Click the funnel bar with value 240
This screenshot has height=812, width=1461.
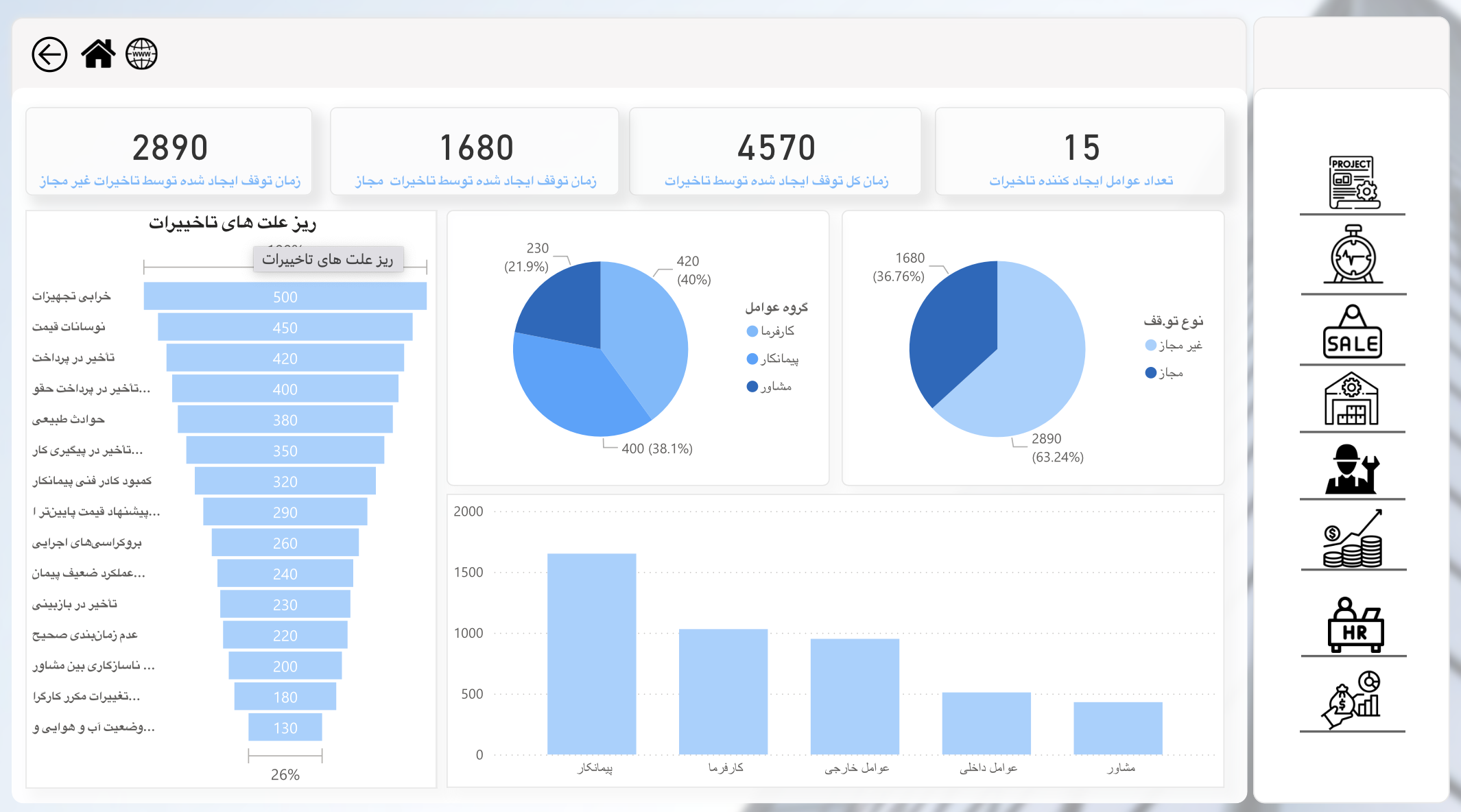click(285, 573)
